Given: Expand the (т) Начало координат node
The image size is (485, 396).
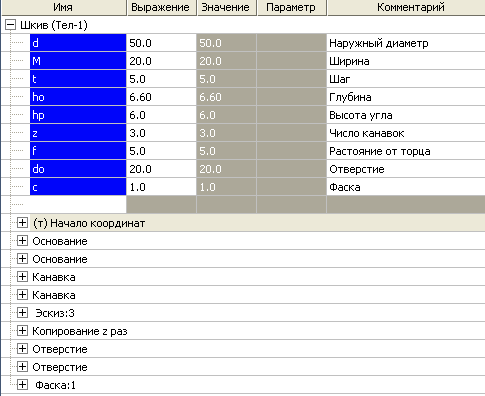Looking at the screenshot, I should coord(22,223).
